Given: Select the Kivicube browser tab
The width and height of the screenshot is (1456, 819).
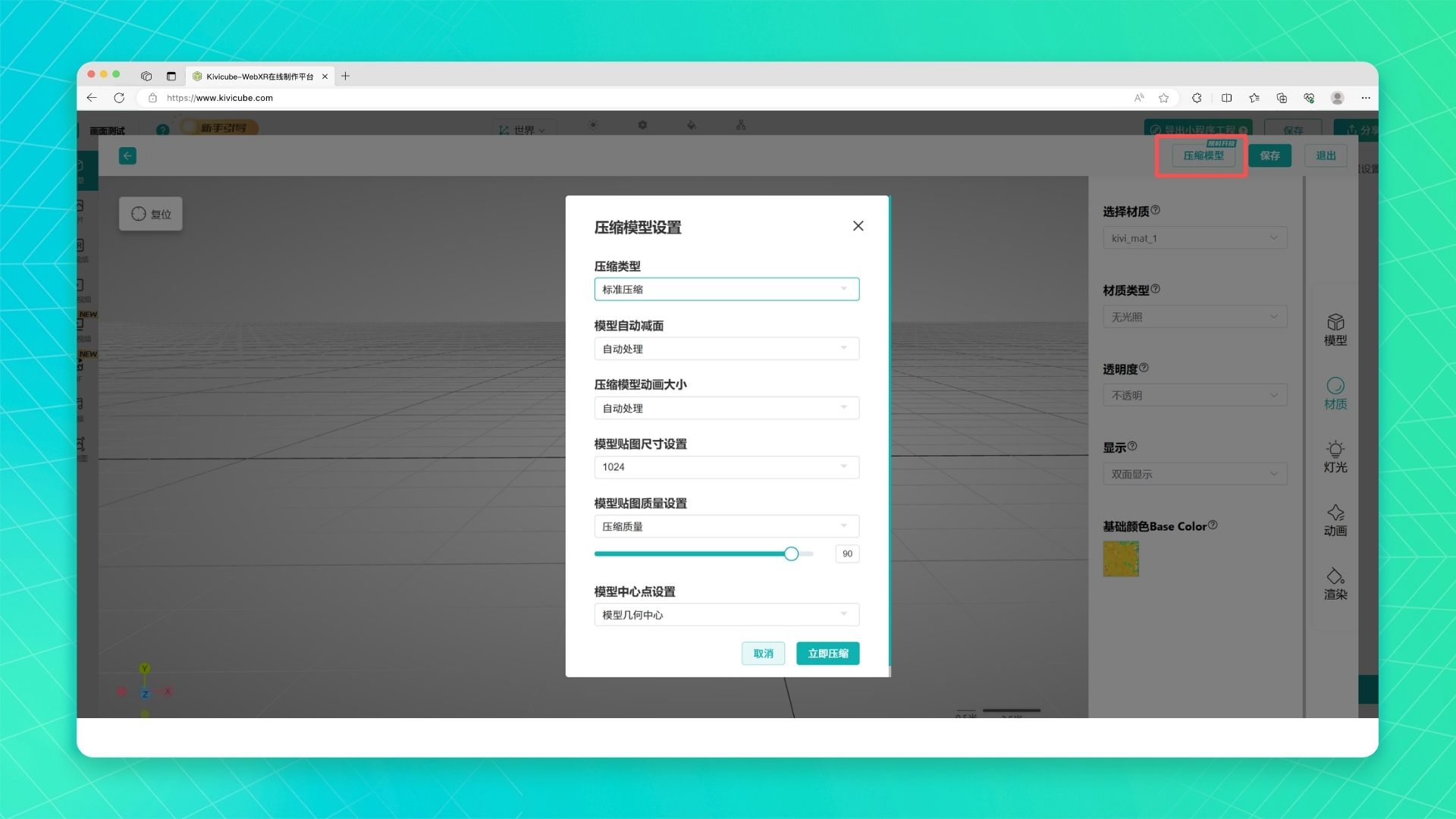Looking at the screenshot, I should [258, 76].
